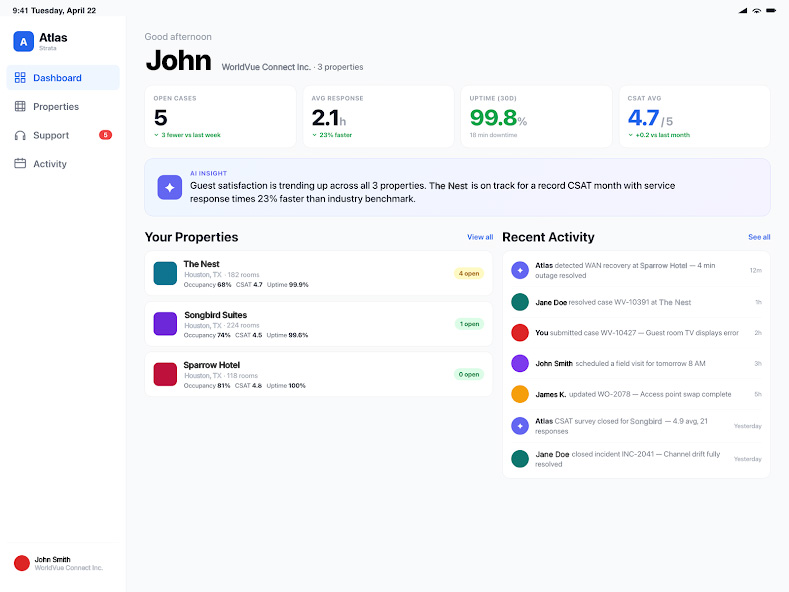The image size is (789, 592).
Task: Open the CSAT Avg stat card
Action: [694, 116]
